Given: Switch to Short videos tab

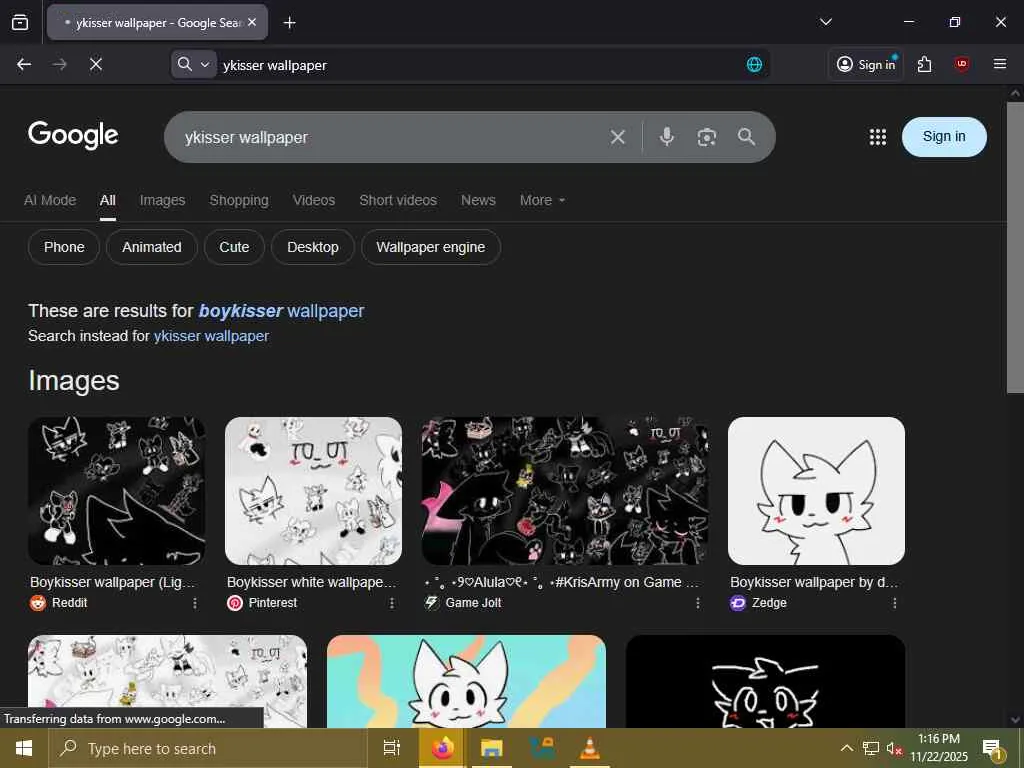Looking at the screenshot, I should [x=398, y=200].
